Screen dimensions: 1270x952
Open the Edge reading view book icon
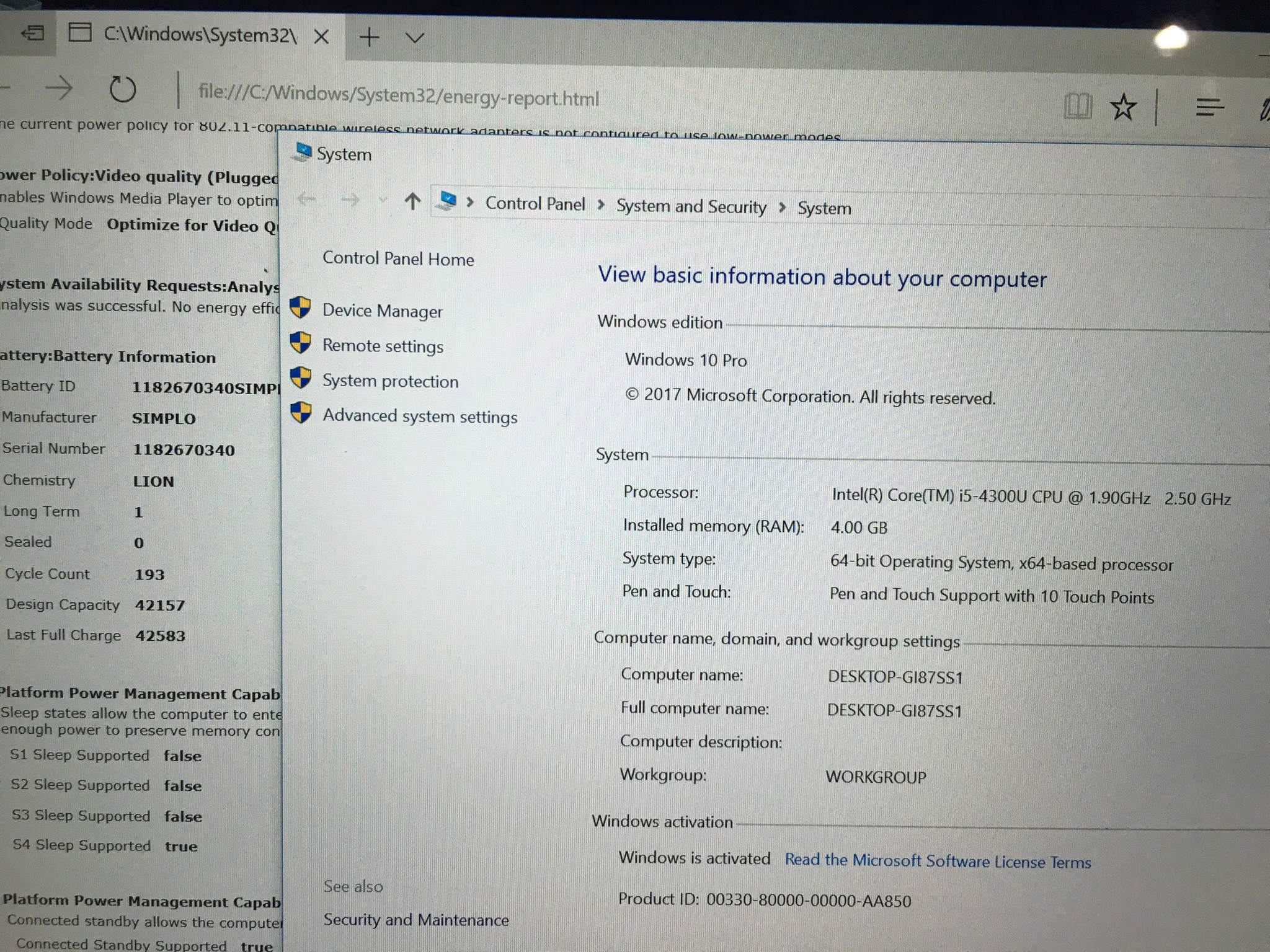click(x=1078, y=106)
